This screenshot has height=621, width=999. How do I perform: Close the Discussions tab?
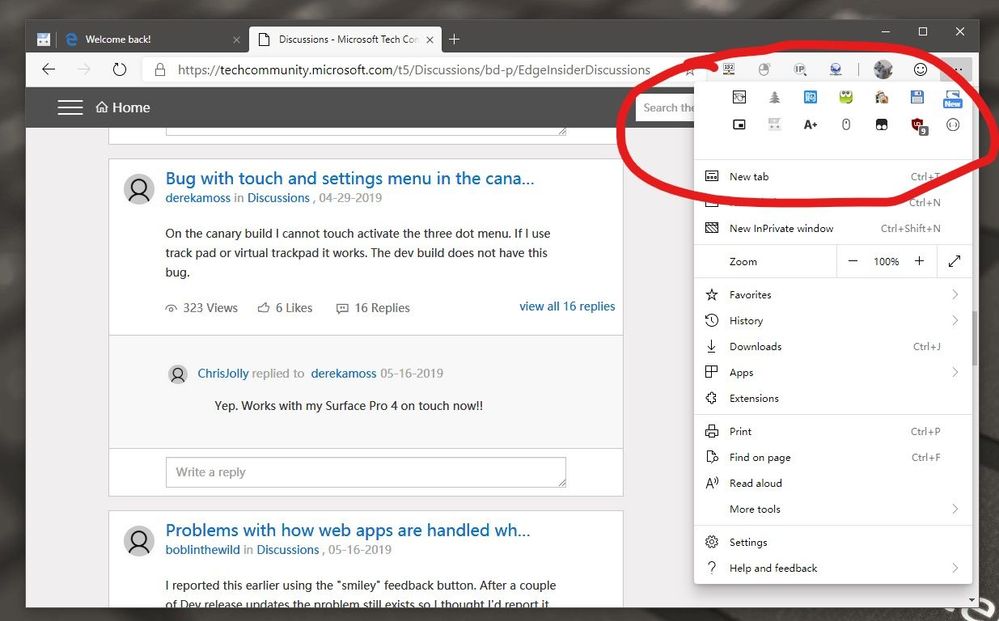pos(430,39)
